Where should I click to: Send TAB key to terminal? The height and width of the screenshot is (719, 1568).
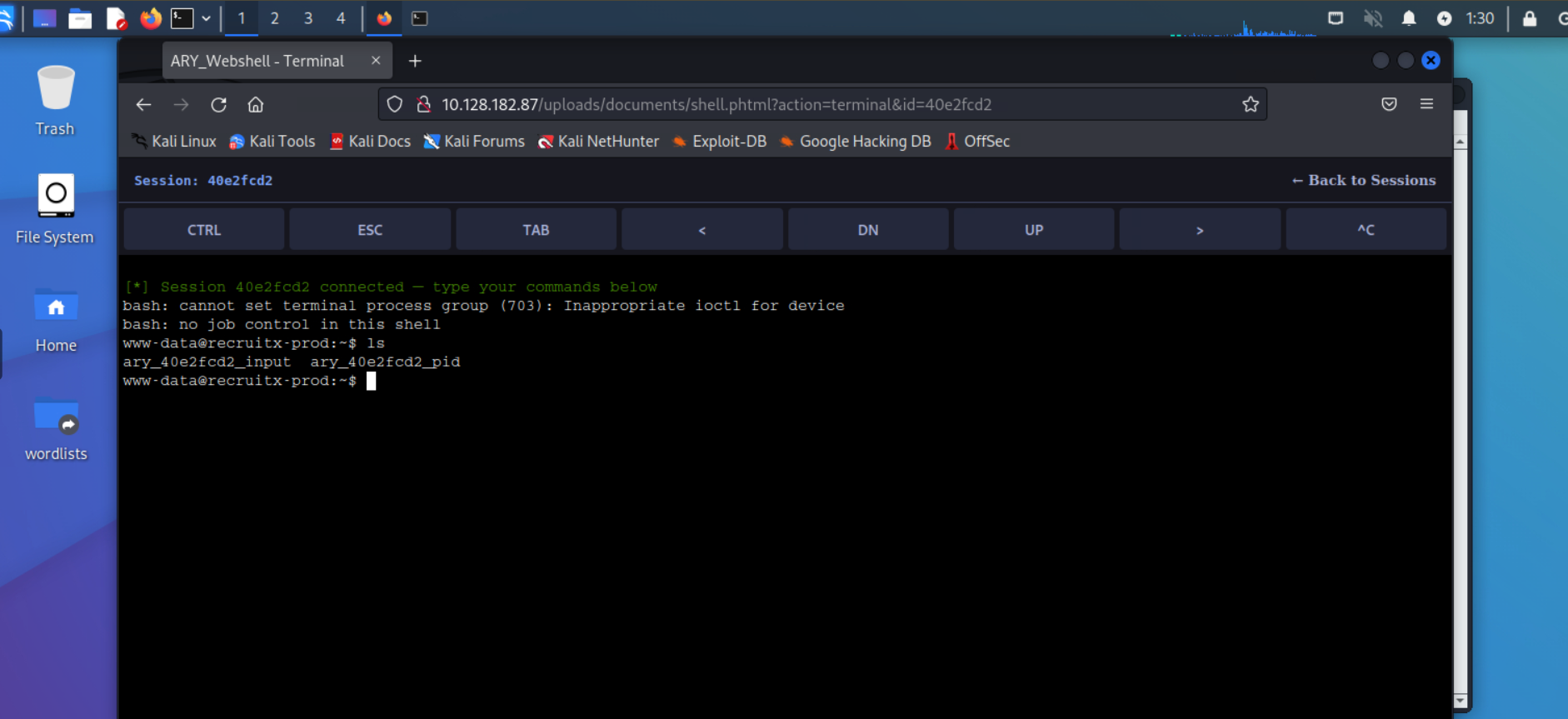click(536, 230)
